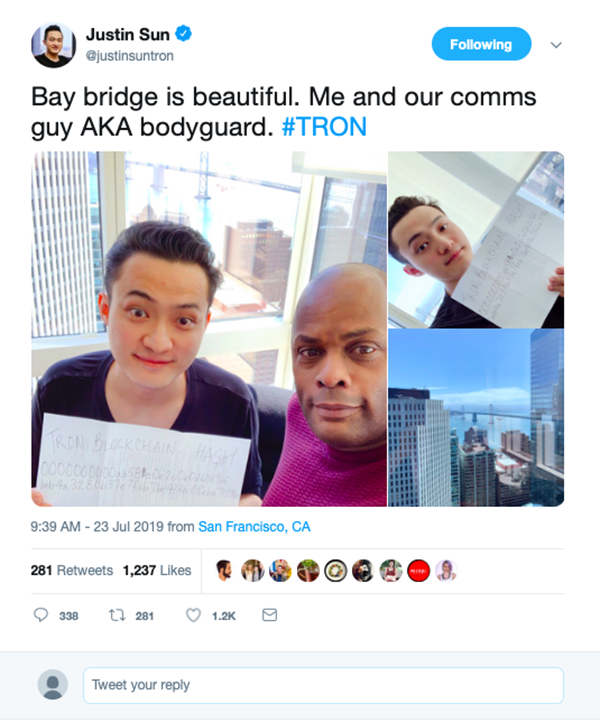Viewport: 600px width, 722px height.
Task: Click the gray default user avatar
Action: coord(52,685)
